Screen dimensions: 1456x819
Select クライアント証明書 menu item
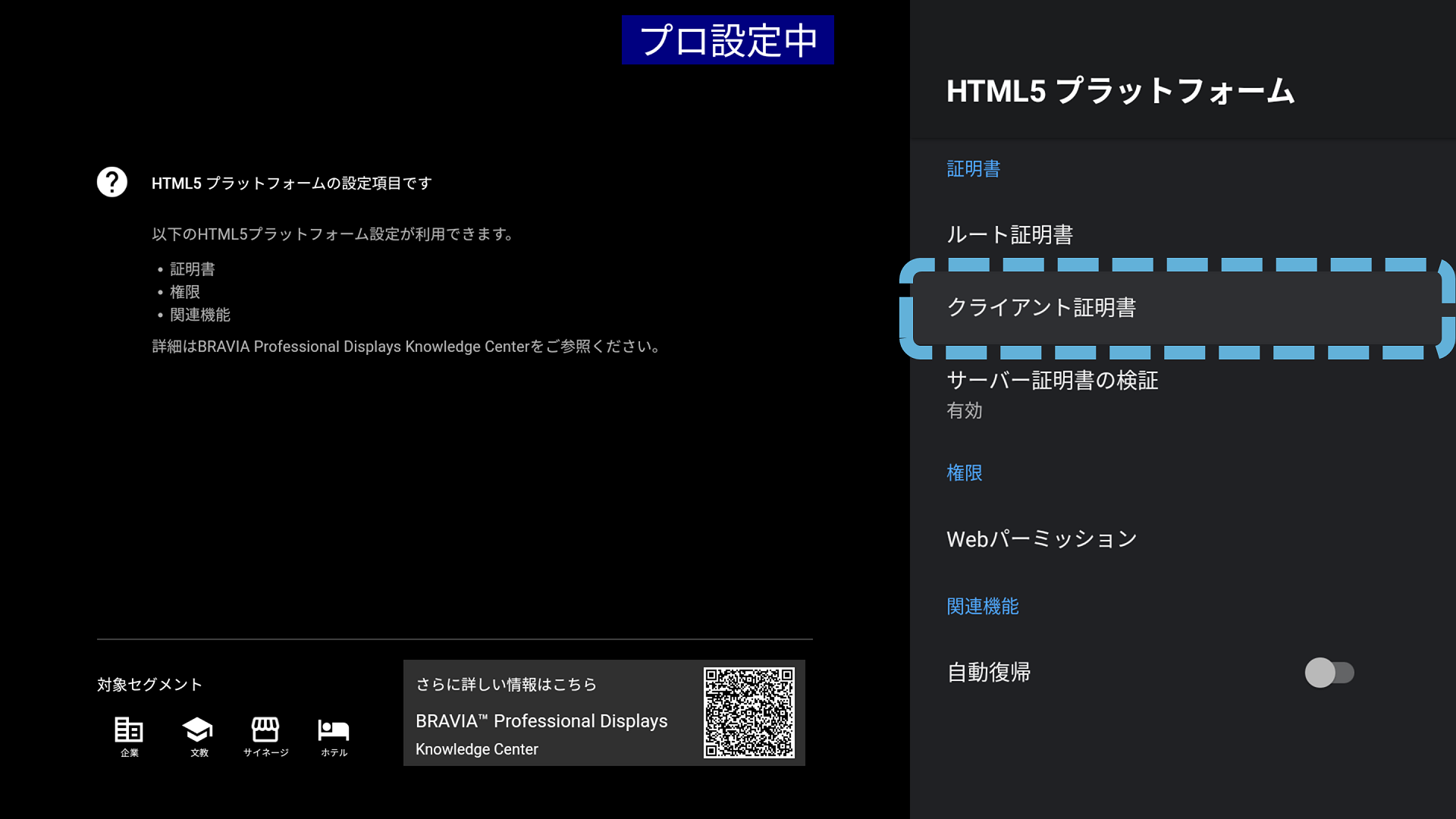[x=1041, y=307]
